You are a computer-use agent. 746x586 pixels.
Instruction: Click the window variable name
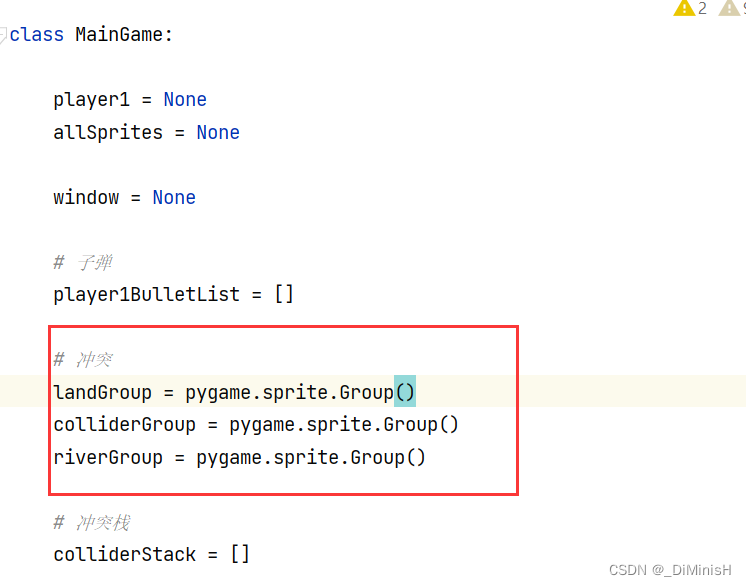pyautogui.click(x=86, y=197)
